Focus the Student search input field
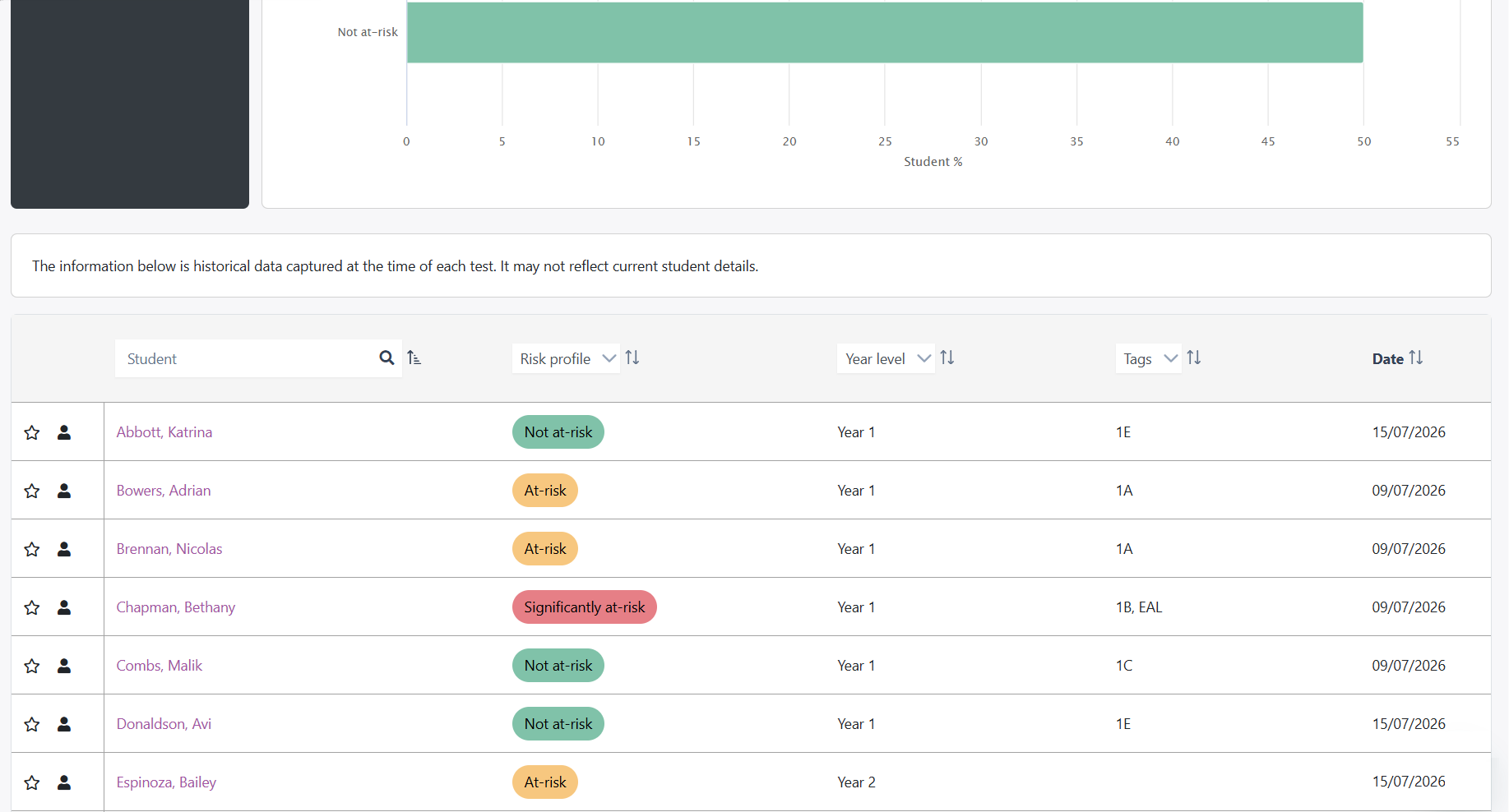Image resolution: width=1509 pixels, height=812 pixels. click(x=247, y=358)
